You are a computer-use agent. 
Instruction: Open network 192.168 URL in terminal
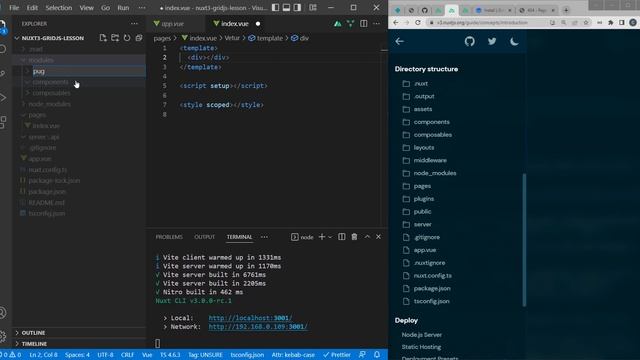pos(258,327)
